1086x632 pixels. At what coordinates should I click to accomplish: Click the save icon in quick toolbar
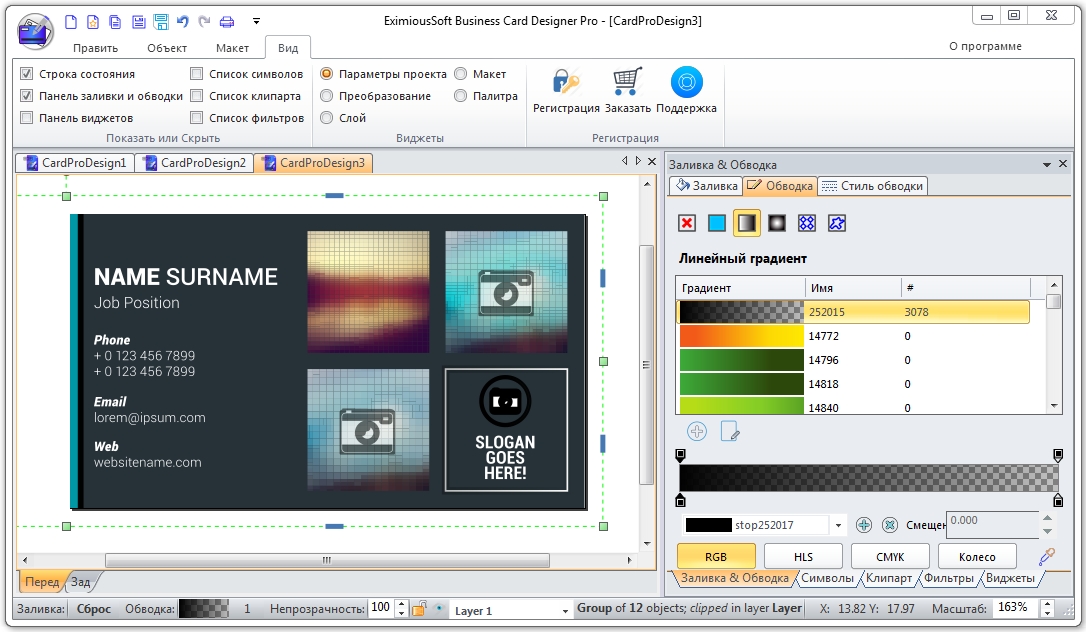click(x=139, y=22)
